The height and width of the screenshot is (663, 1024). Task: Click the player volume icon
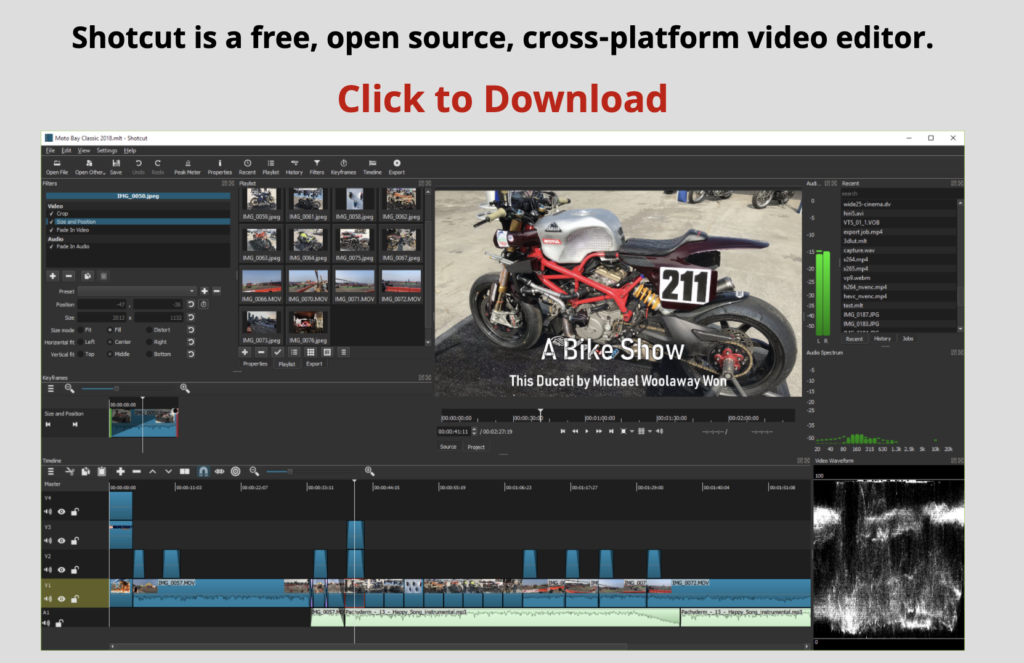tap(660, 431)
